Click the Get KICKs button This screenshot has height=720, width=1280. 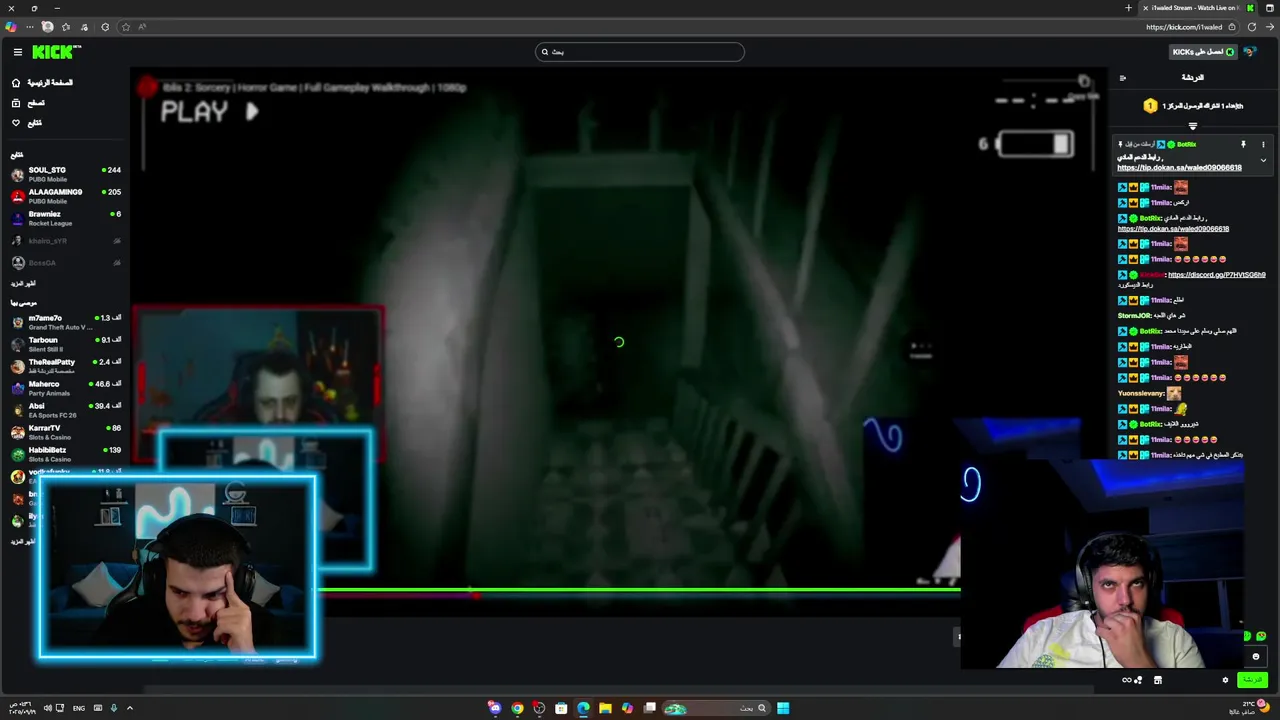1203,52
